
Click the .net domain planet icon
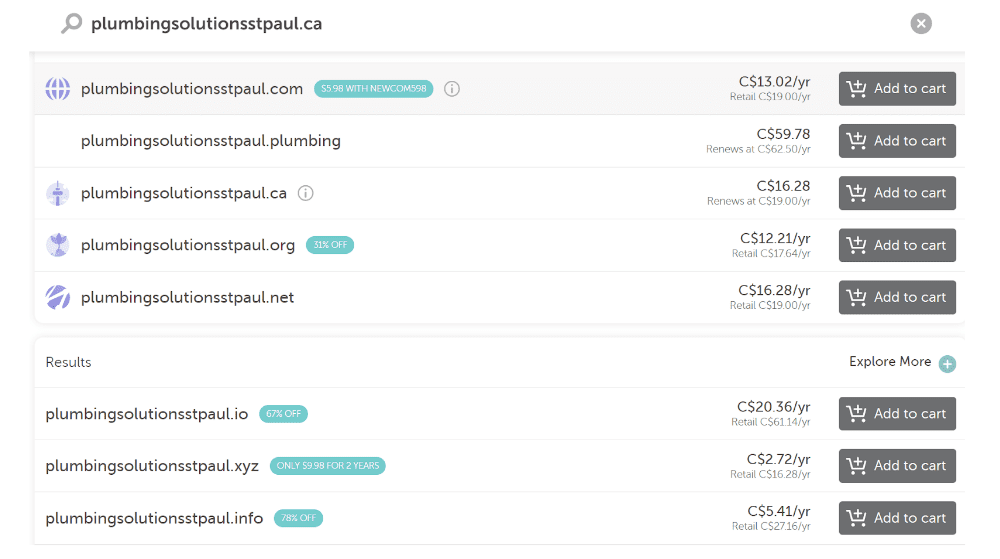pyautogui.click(x=58, y=297)
